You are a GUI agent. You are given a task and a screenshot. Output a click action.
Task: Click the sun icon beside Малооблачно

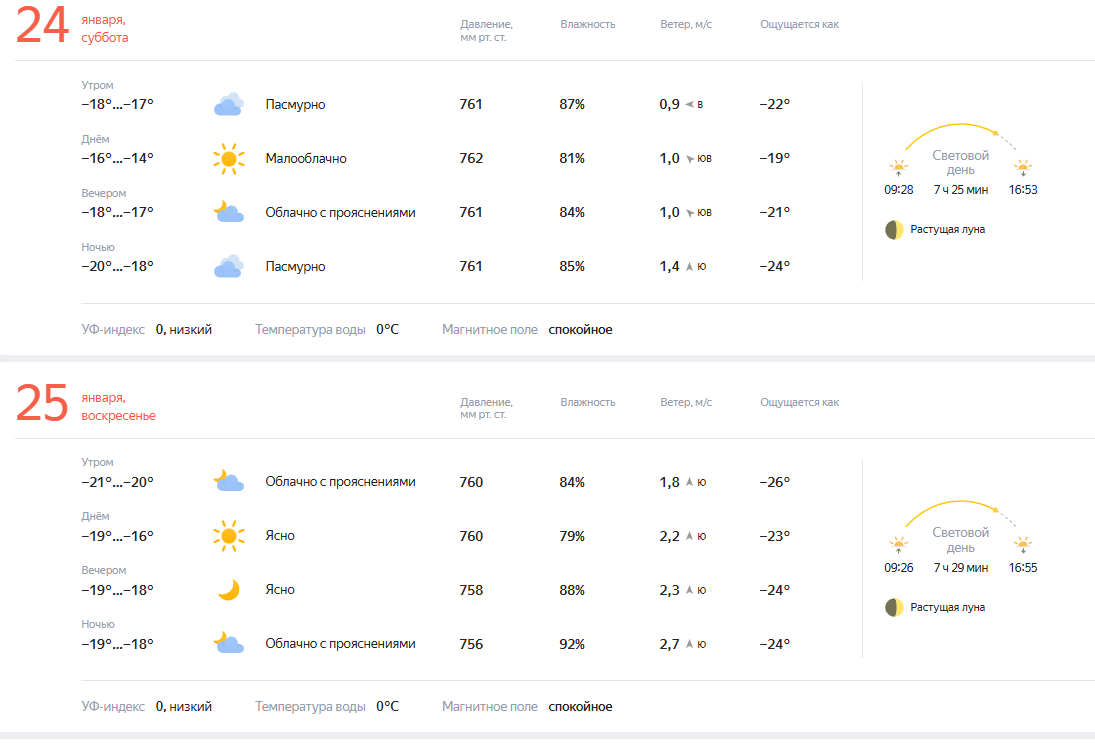point(229,158)
